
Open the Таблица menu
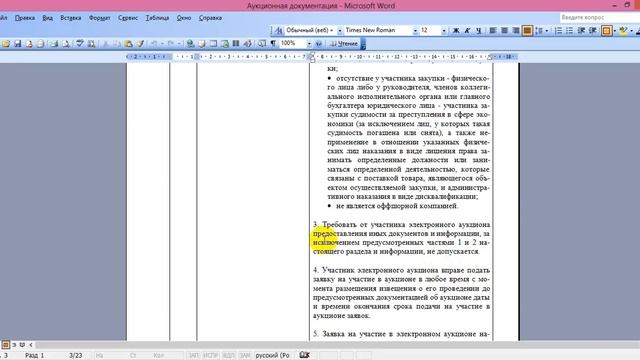[x=157, y=18]
